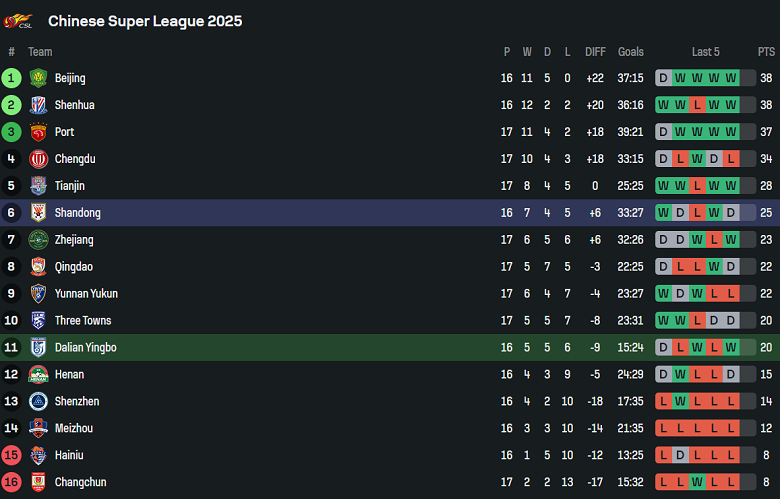Click Beijing's first Last 5 draw badge

663,78
